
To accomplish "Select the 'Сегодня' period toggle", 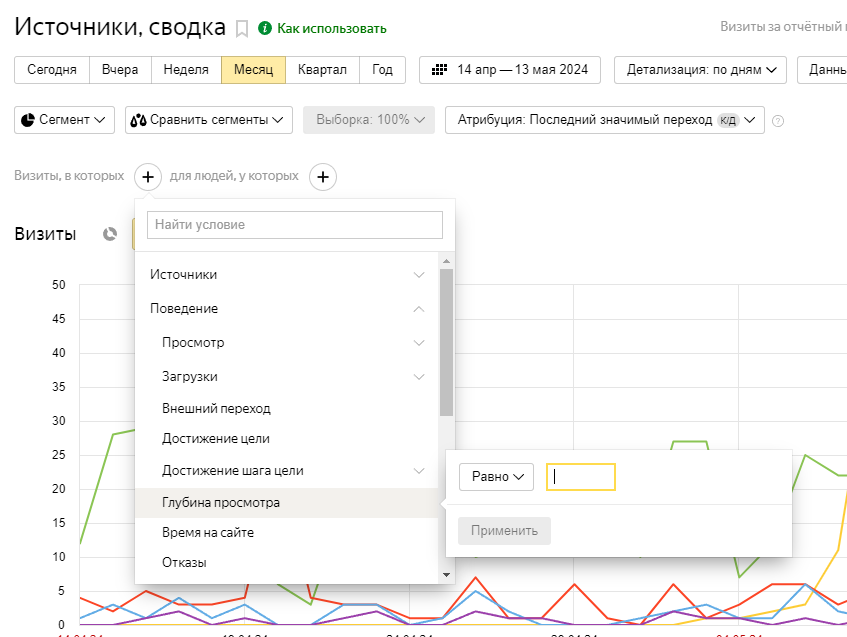I will coord(52,70).
